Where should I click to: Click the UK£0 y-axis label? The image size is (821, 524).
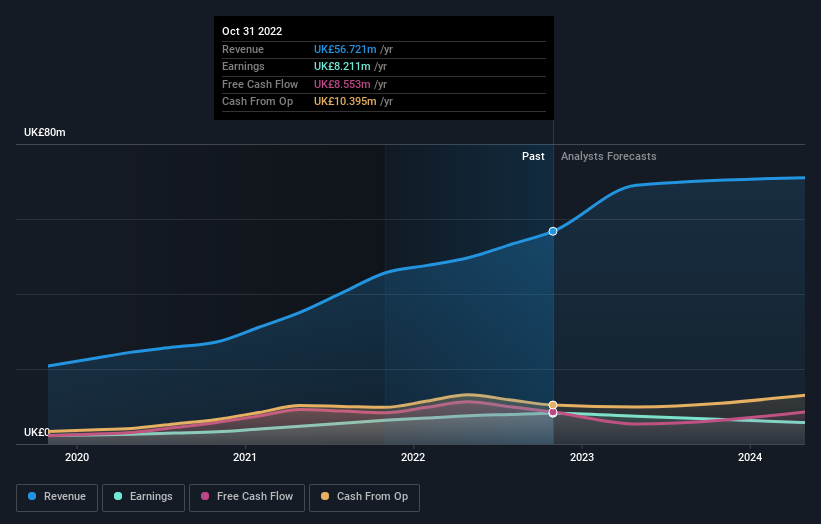pyautogui.click(x=36, y=432)
